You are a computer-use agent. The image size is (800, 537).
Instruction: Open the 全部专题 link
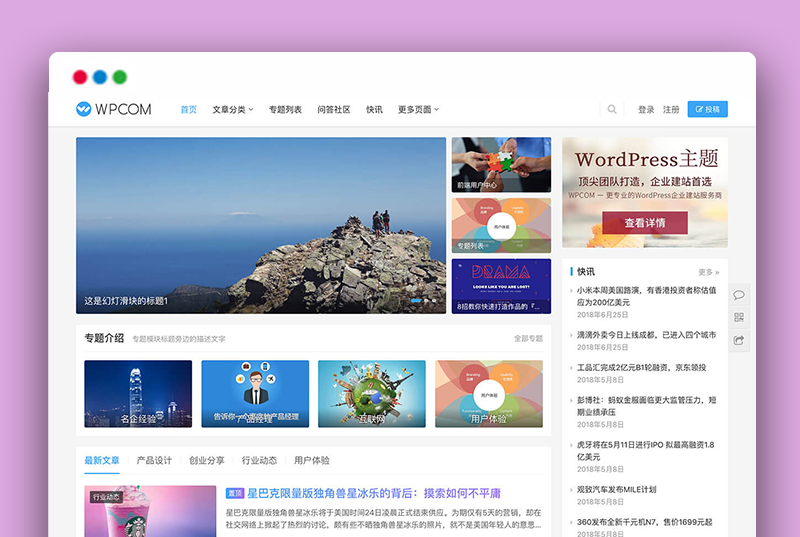(529, 338)
